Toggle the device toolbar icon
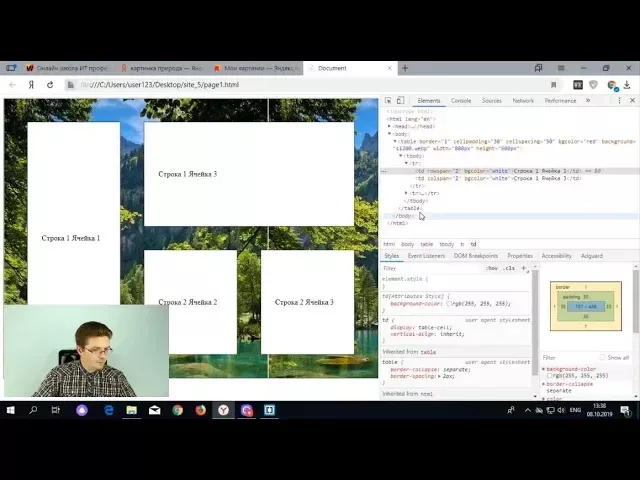The height and width of the screenshot is (480, 640). coord(401,101)
